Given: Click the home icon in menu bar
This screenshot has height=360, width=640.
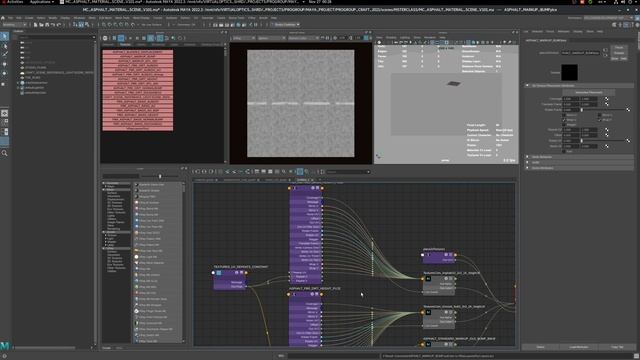Looking at the screenshot, I should (x=3, y=18).
